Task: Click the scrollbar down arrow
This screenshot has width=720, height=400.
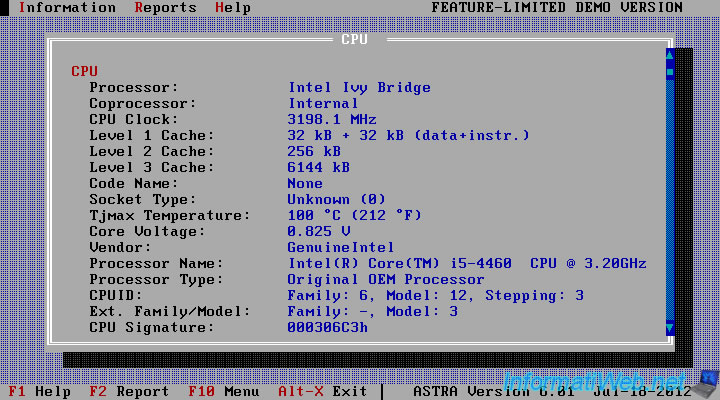Action: (x=670, y=328)
